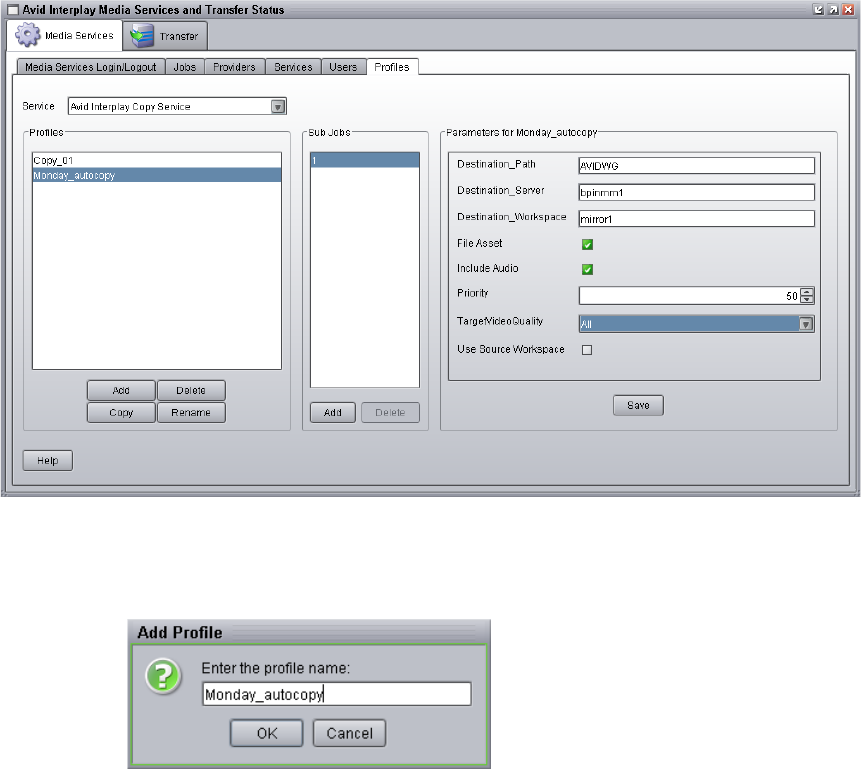
Task: Click Delete button under Sub Jobs
Action: point(390,413)
